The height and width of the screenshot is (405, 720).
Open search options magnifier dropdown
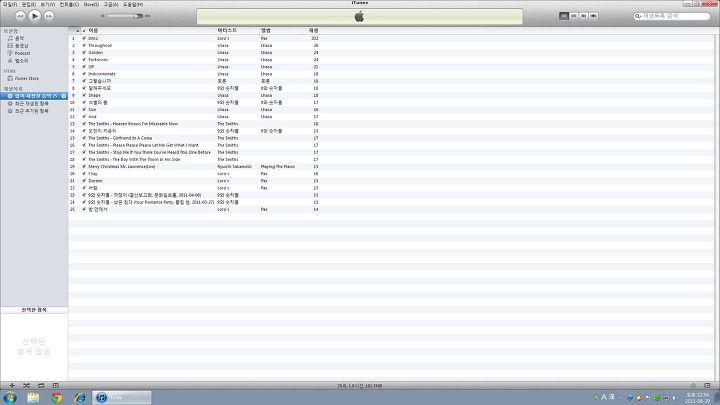pos(637,16)
